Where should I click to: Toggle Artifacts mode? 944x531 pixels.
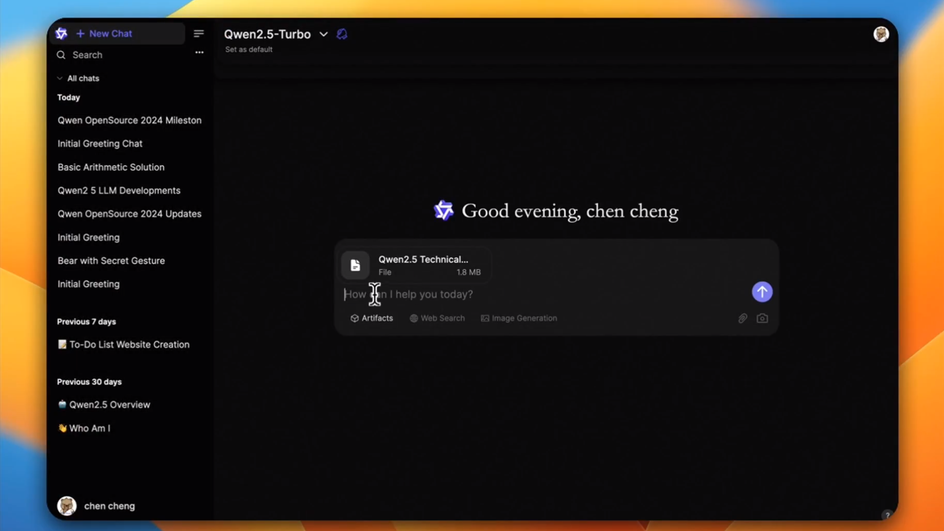tap(371, 318)
